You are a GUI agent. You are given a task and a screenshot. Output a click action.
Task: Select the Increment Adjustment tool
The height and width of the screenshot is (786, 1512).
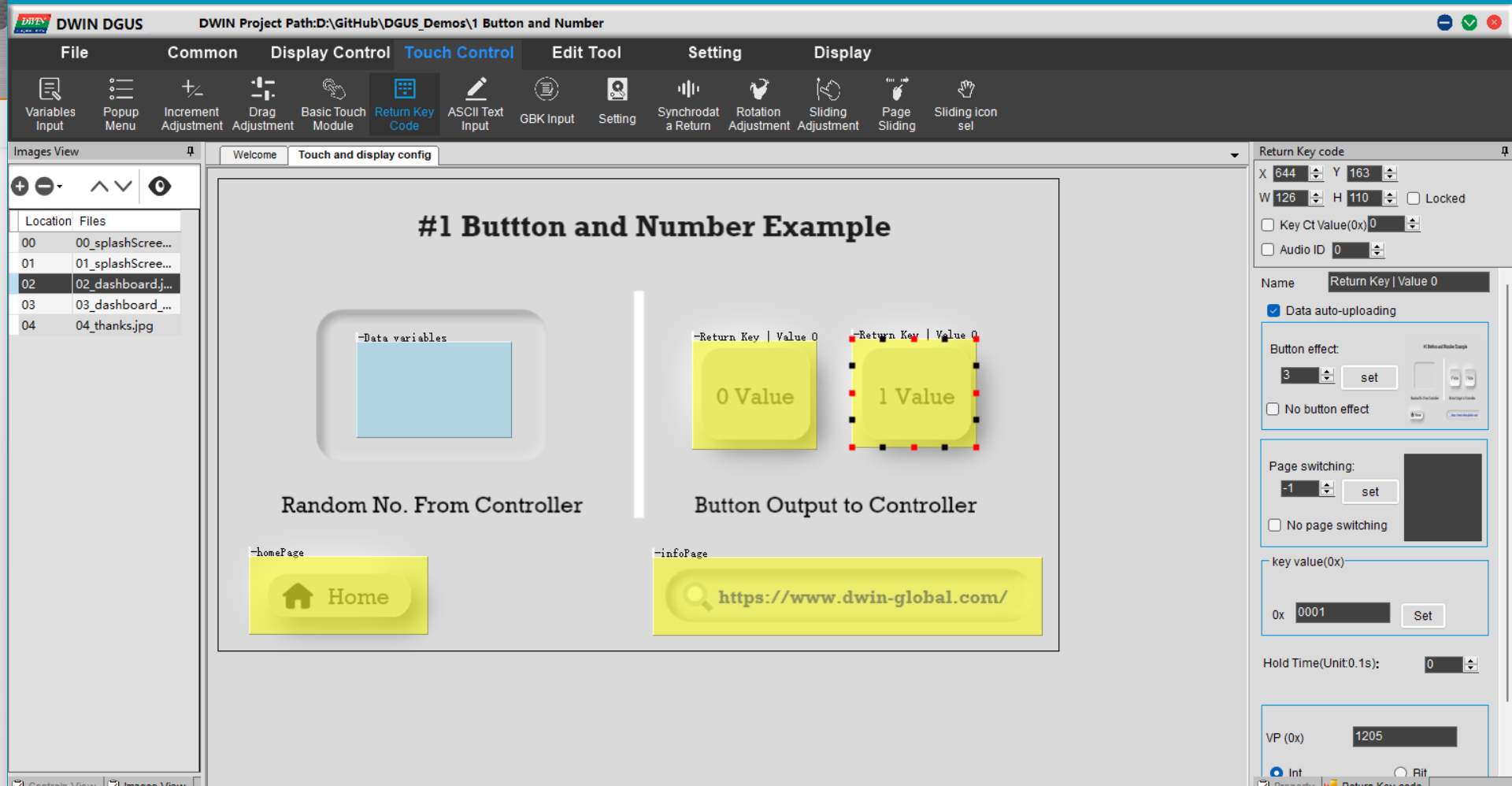pyautogui.click(x=191, y=102)
